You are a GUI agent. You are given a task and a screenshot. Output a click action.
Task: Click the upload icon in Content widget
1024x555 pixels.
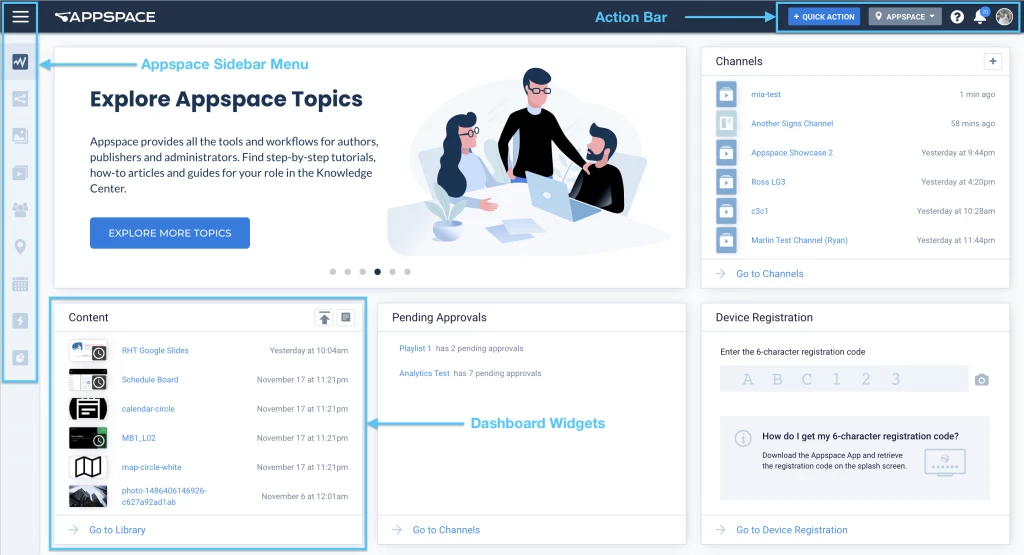tap(325, 318)
